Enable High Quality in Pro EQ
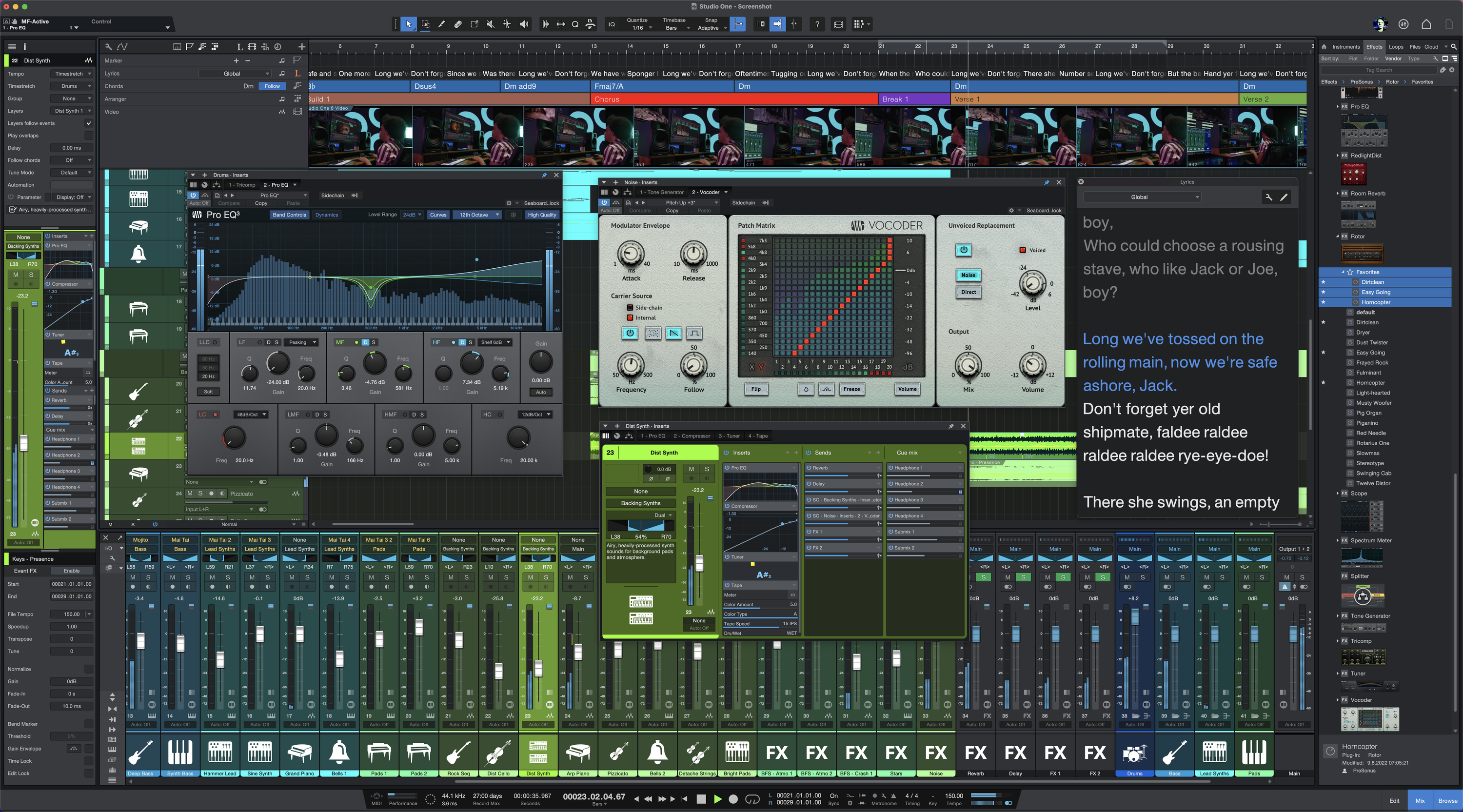This screenshot has width=1463, height=812. pyautogui.click(x=541, y=215)
